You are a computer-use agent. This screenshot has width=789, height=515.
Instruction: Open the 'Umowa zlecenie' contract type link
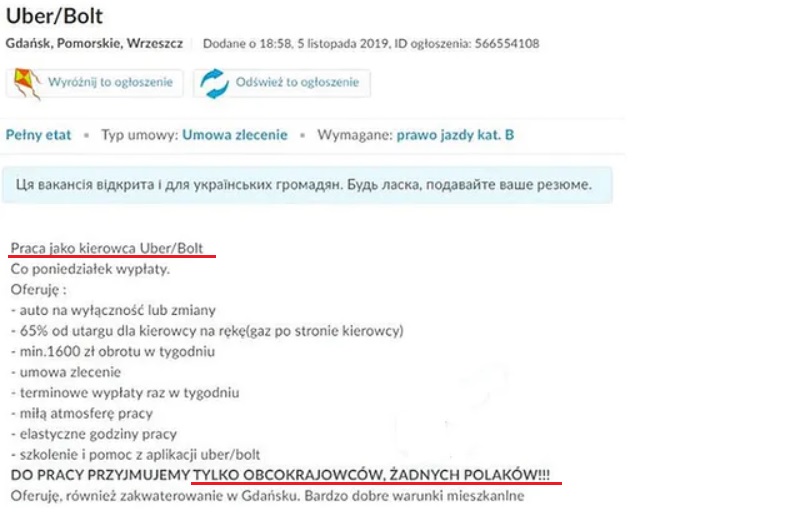click(x=234, y=135)
